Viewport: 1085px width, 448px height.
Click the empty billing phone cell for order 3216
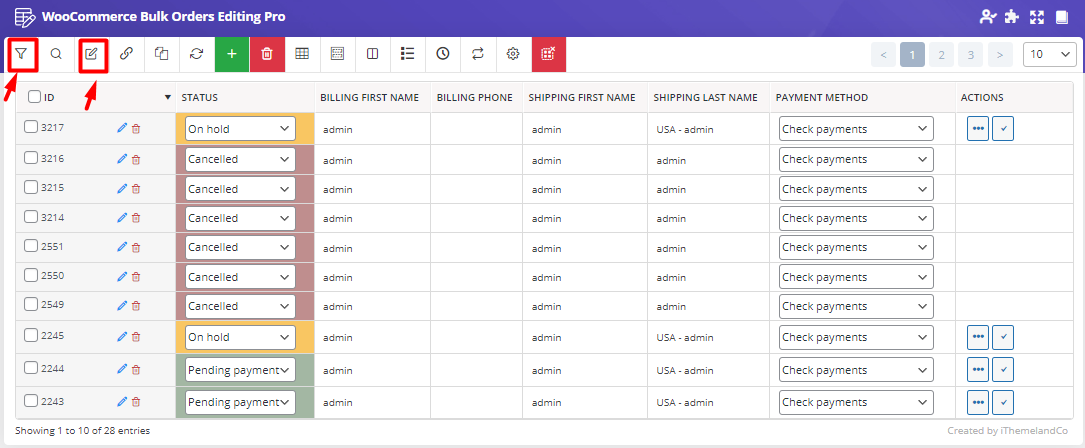pyautogui.click(x=477, y=160)
